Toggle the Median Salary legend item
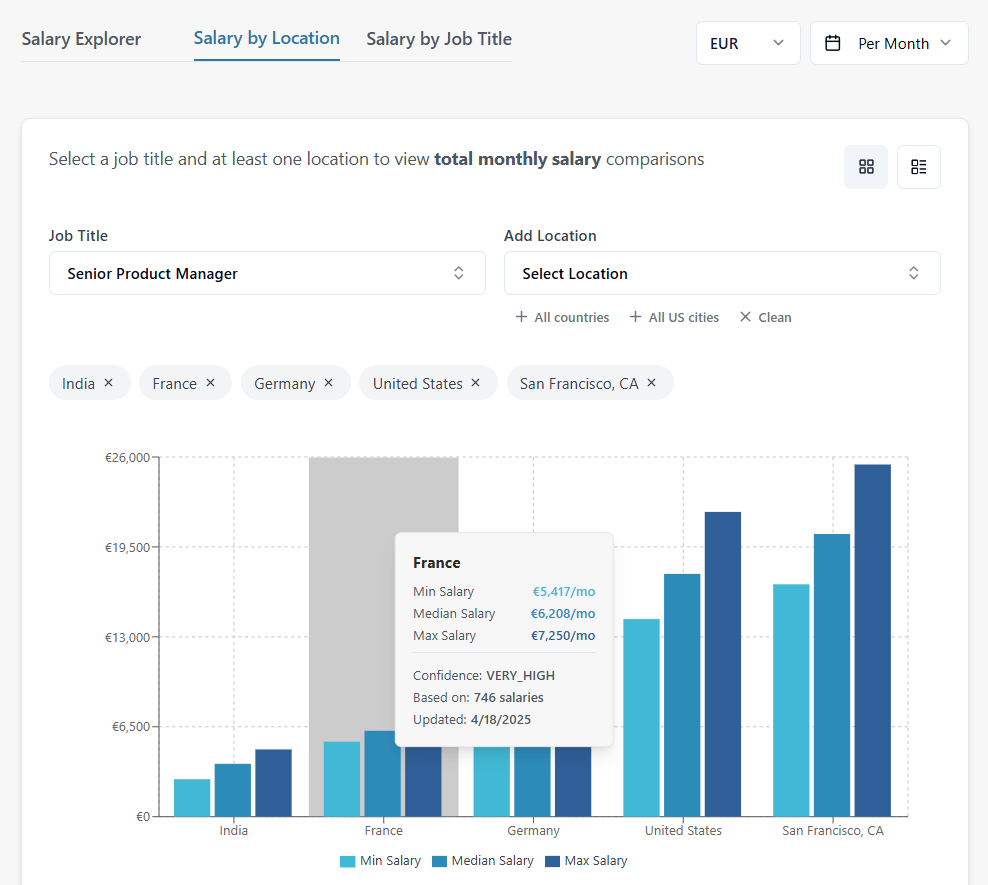This screenshot has width=988, height=885. (483, 860)
